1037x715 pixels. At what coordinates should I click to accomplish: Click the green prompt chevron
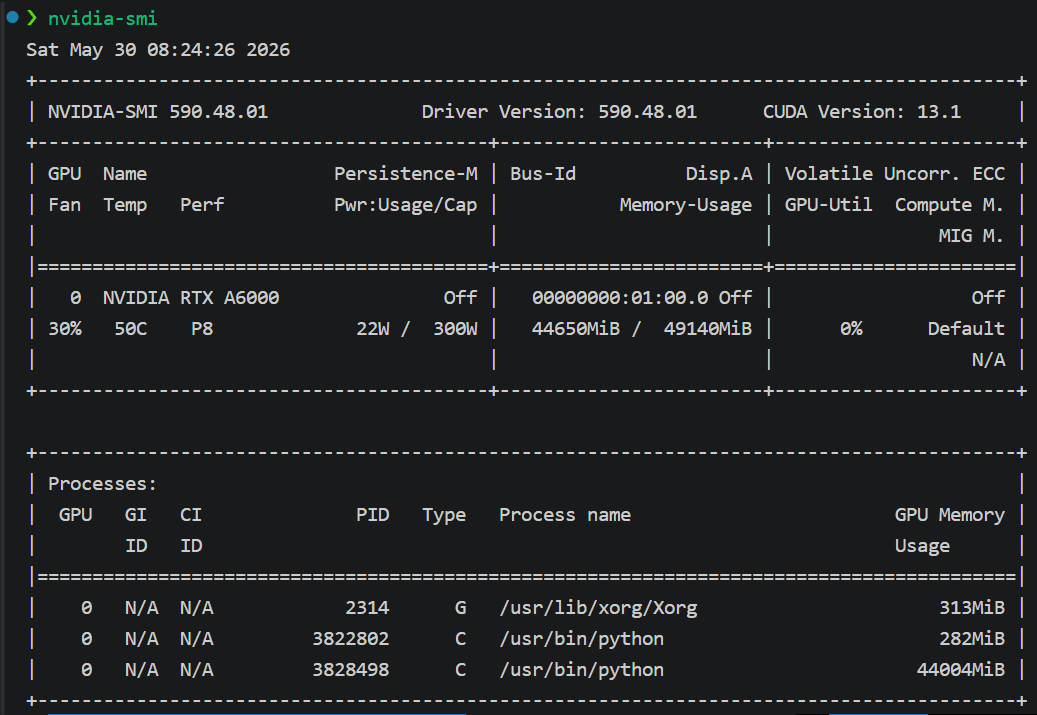click(32, 18)
